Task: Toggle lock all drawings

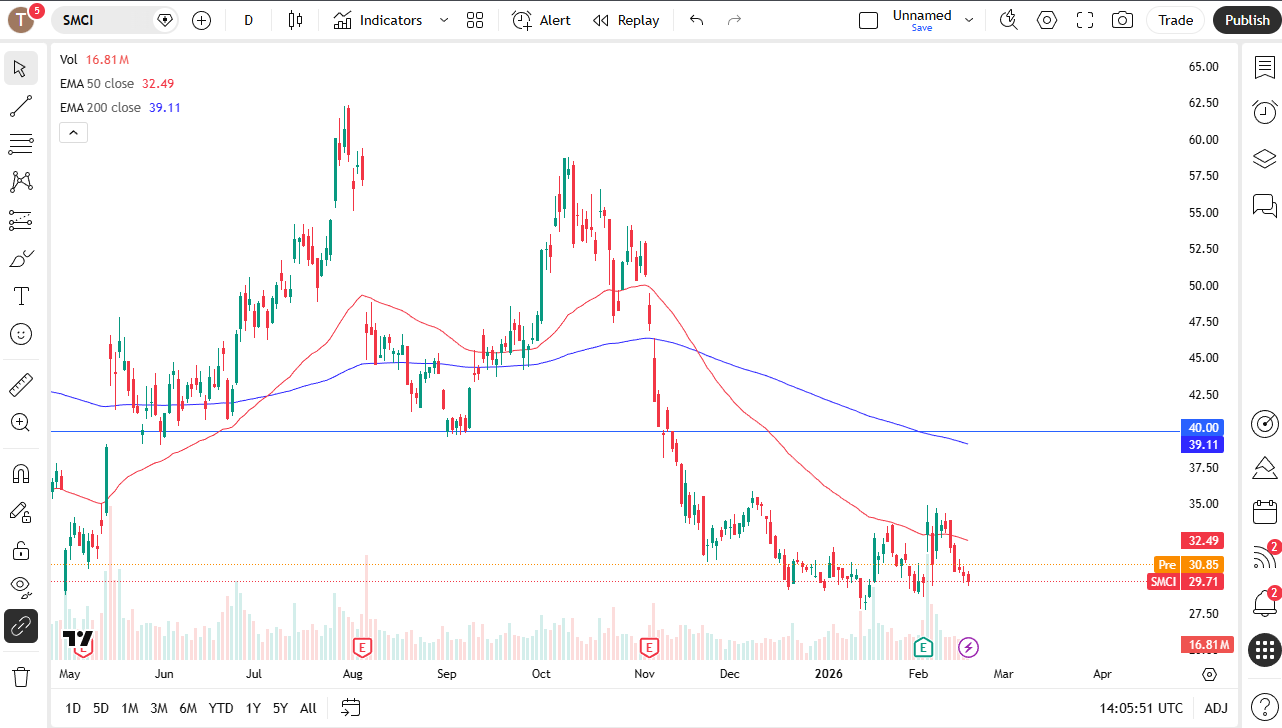Action: (21, 550)
